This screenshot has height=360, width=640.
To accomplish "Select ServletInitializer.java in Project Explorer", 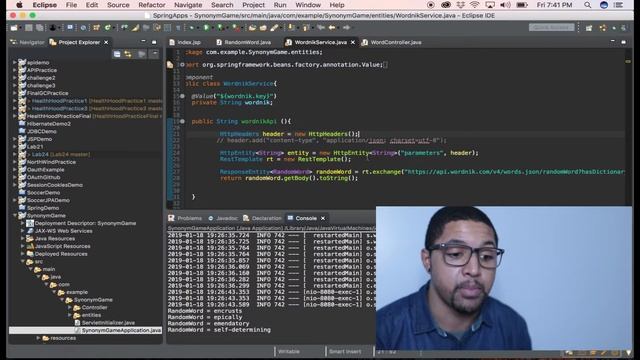I will point(108,322).
